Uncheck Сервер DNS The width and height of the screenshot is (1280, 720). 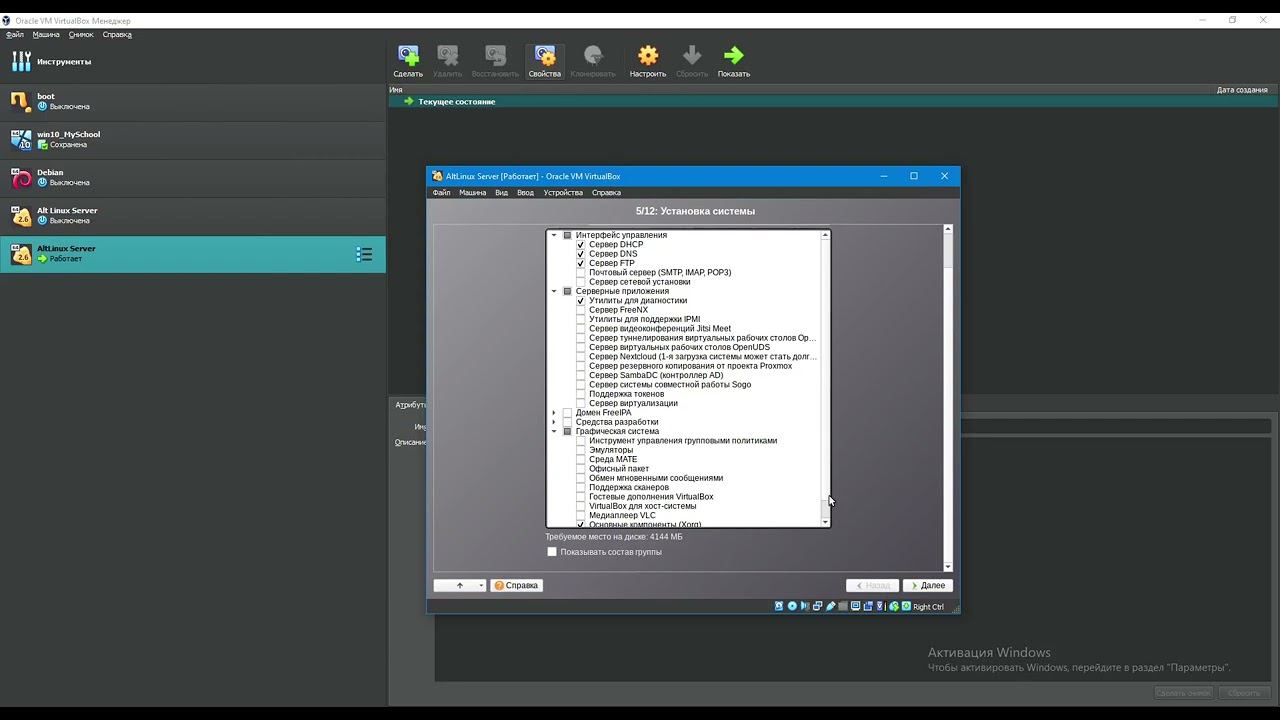point(580,254)
